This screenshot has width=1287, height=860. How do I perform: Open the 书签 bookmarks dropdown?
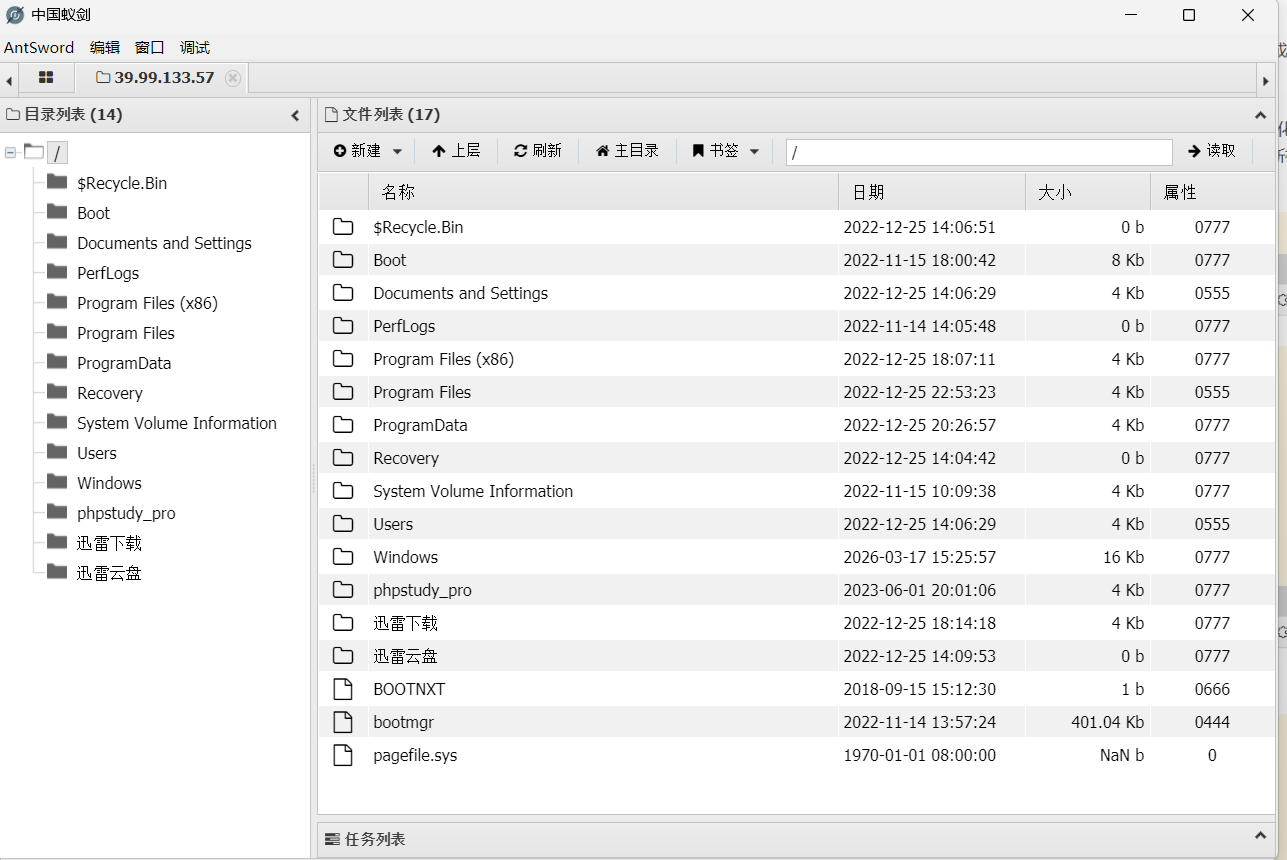point(726,151)
